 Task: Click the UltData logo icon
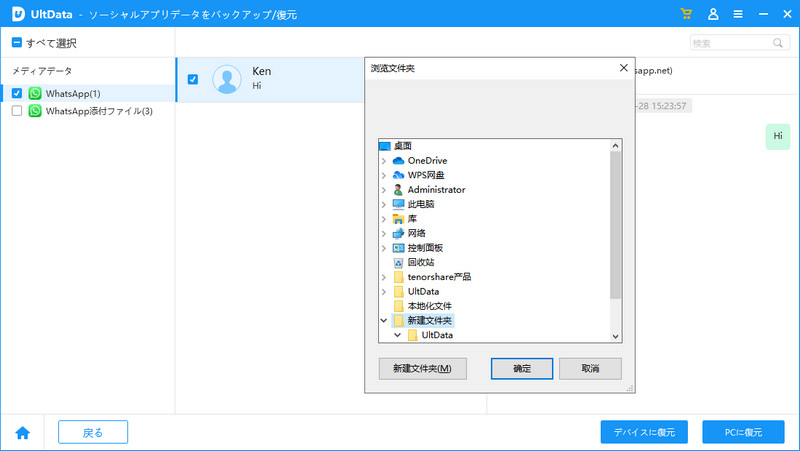click(x=18, y=14)
